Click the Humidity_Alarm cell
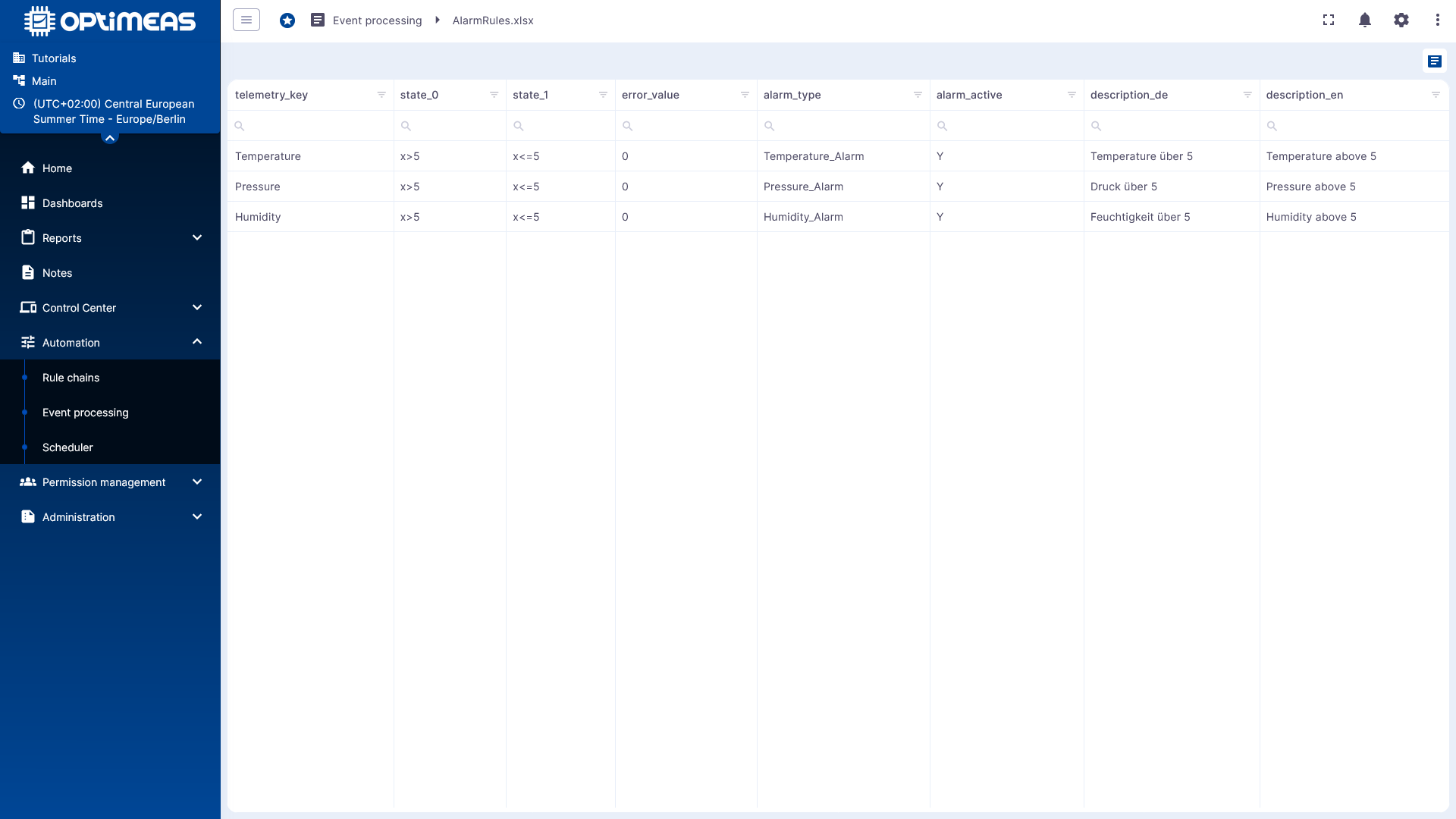 843,217
